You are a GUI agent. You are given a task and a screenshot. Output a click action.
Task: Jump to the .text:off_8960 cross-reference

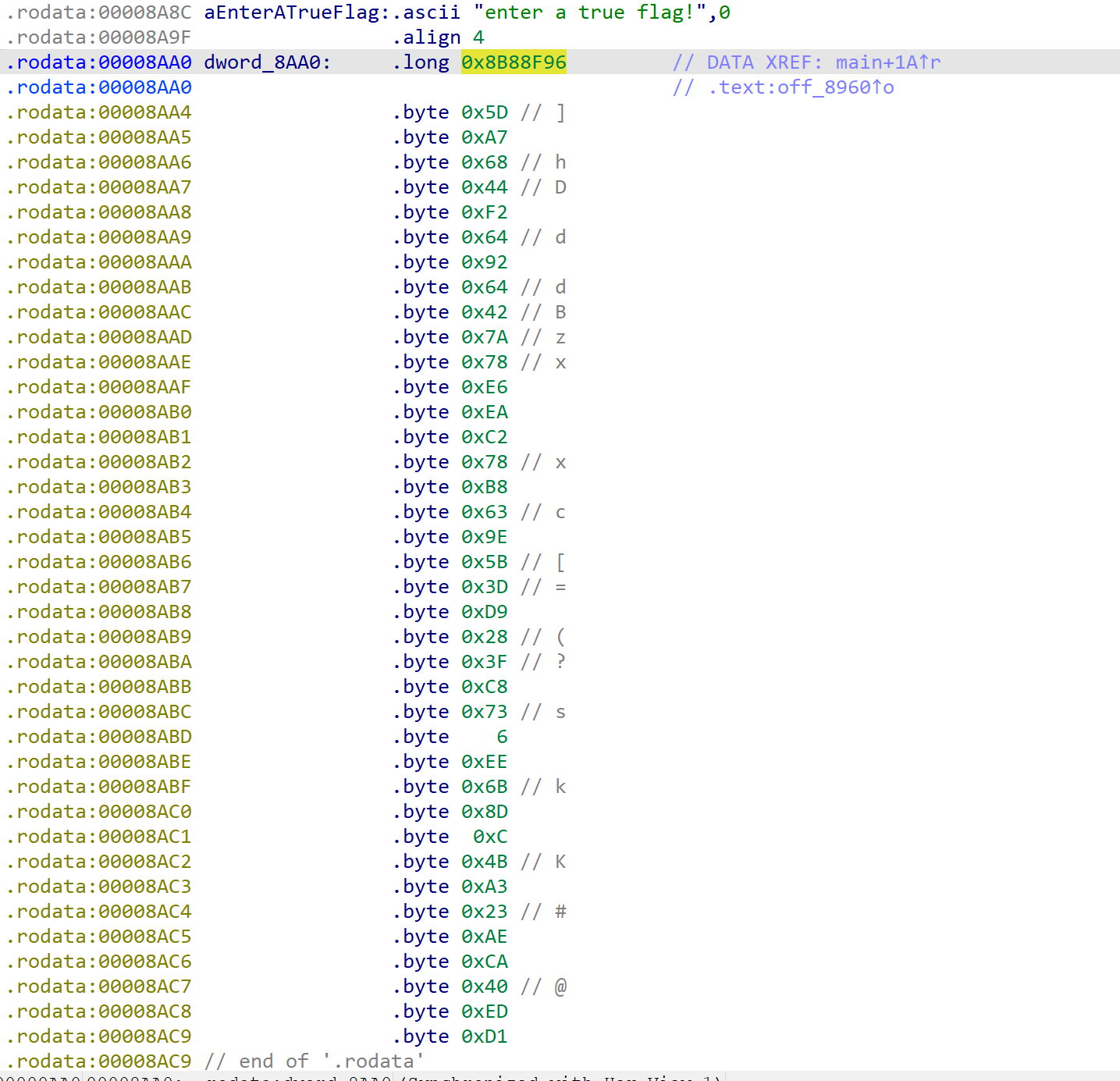(x=801, y=87)
